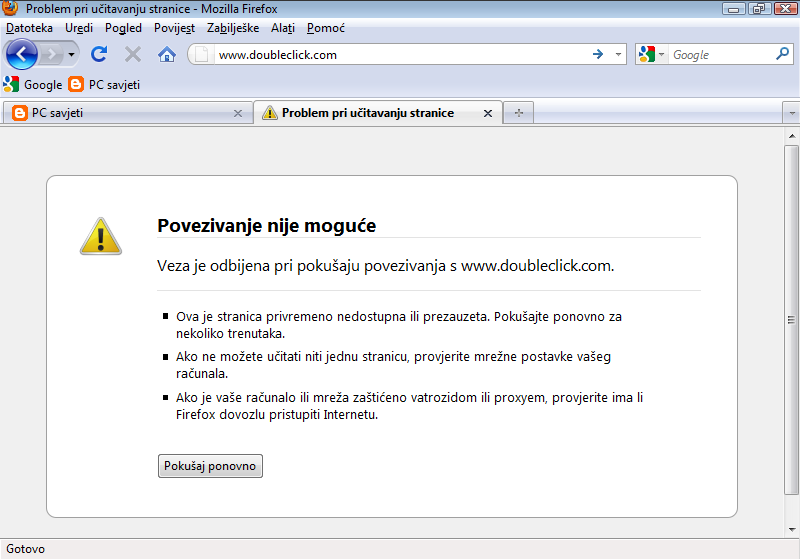Click the vertical scrollbar up arrow

pos(792,136)
